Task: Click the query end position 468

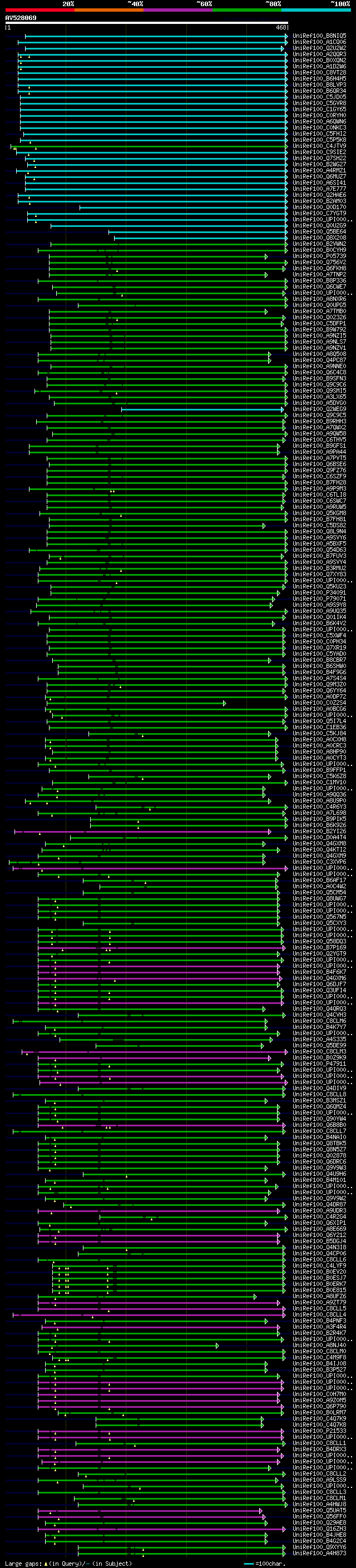Action: (280, 27)
